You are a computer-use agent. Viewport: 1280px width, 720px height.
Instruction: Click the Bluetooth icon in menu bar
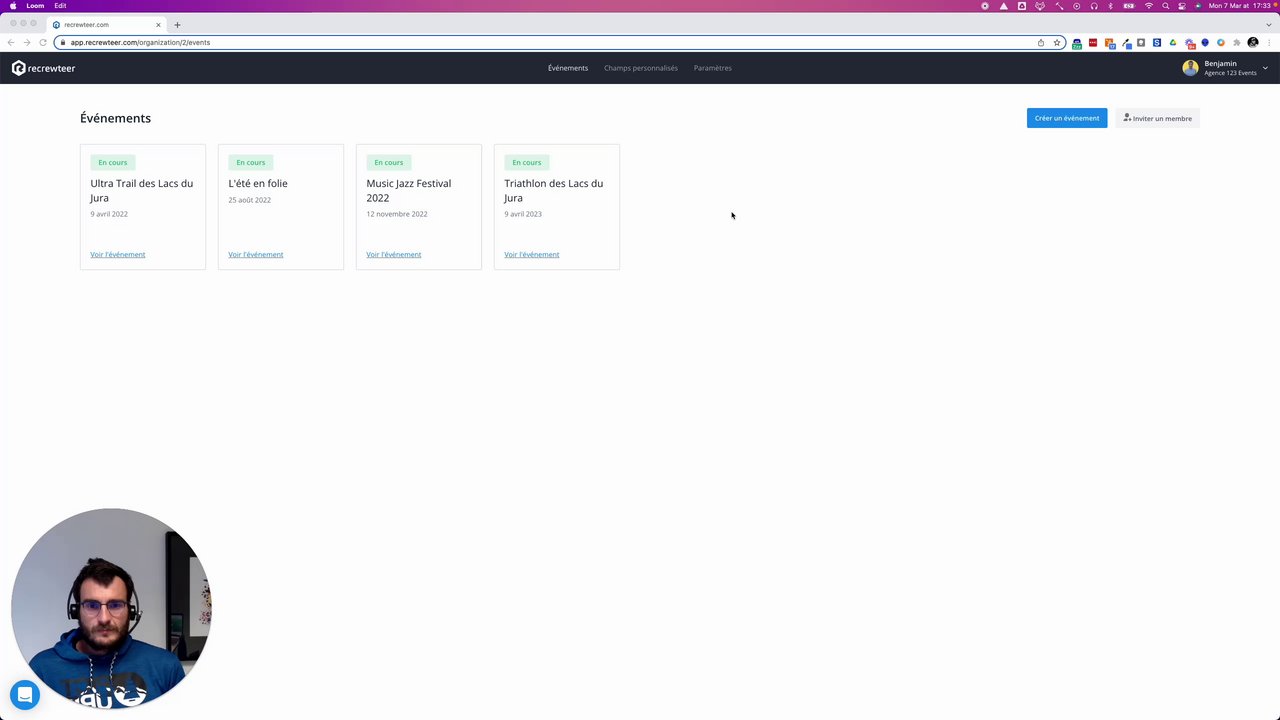pyautogui.click(x=1110, y=6)
